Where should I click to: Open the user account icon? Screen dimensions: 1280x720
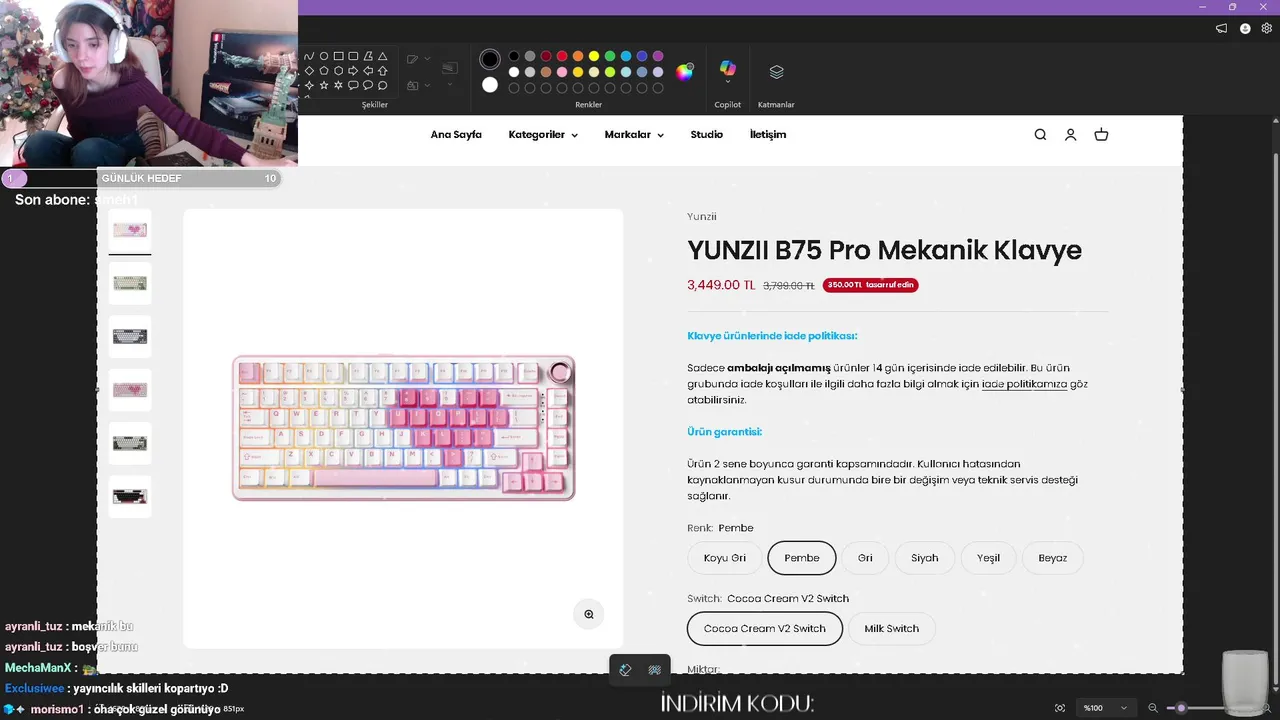(1070, 135)
